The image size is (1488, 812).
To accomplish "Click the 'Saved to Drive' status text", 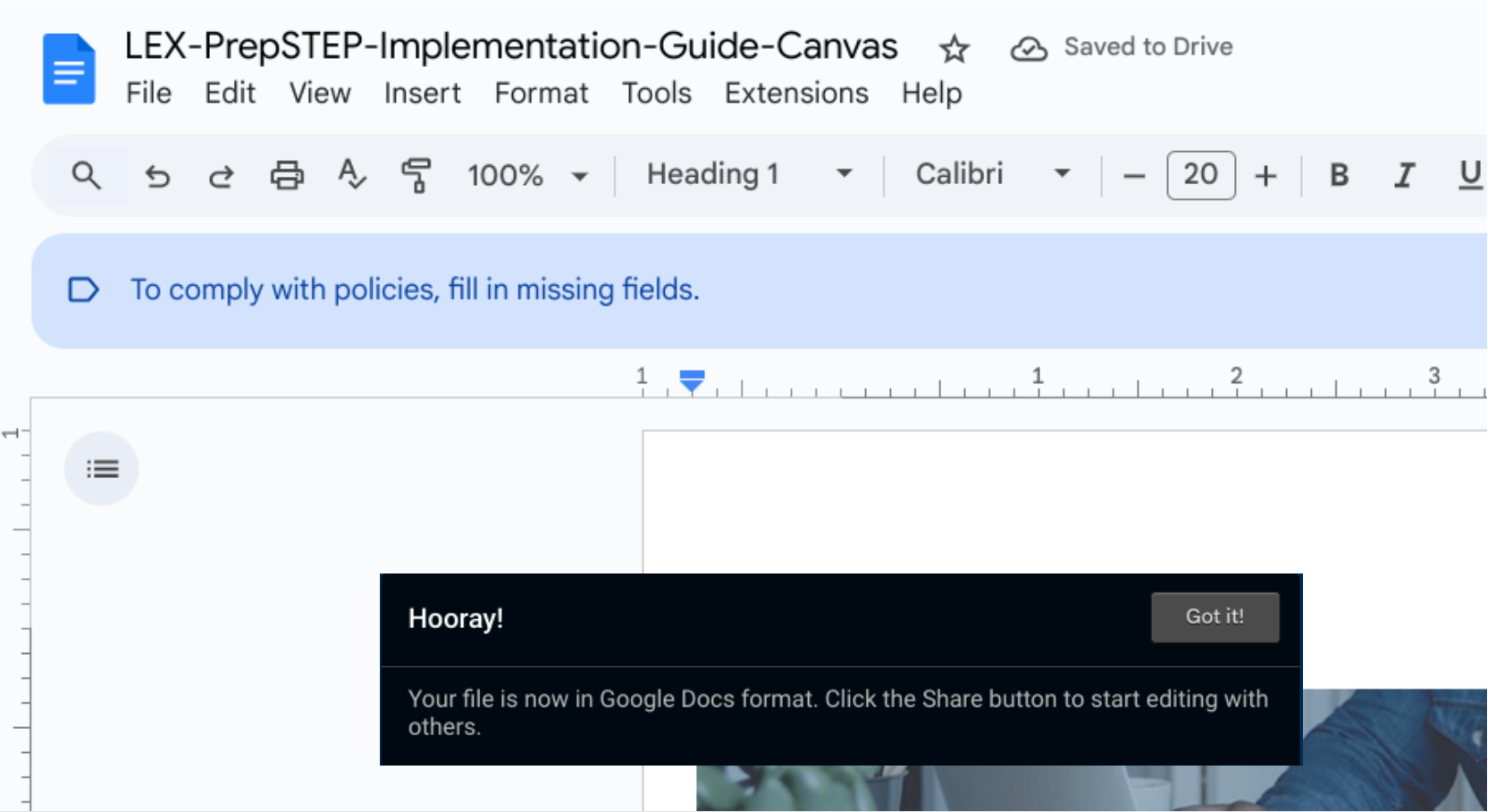I will coord(1148,46).
